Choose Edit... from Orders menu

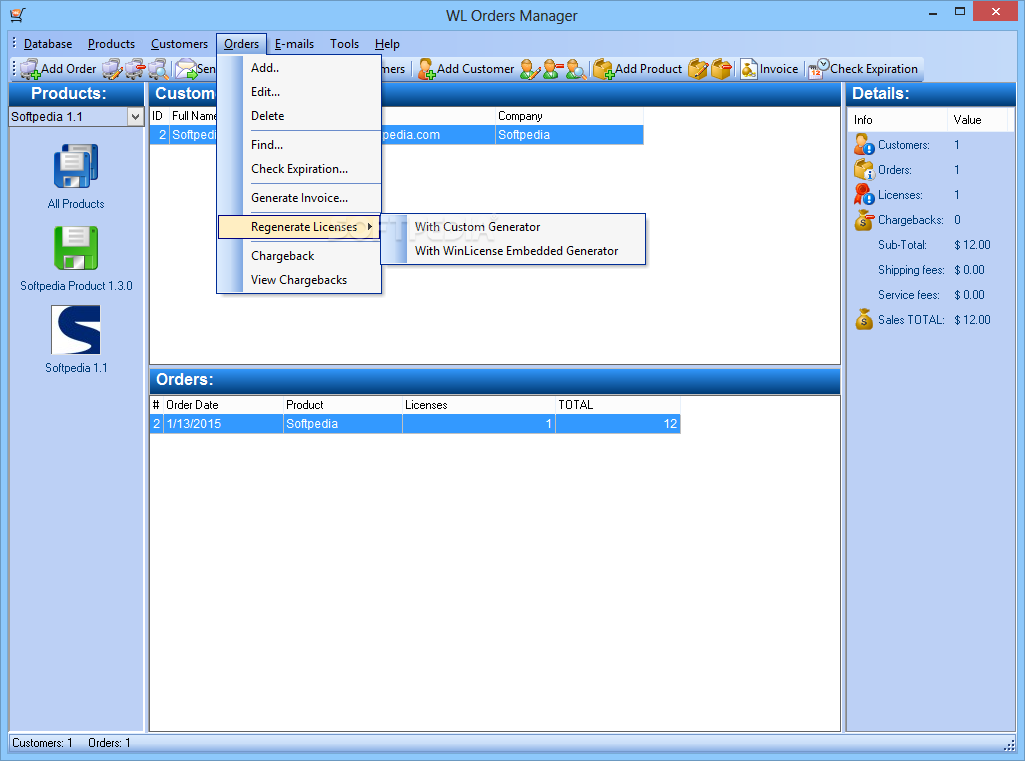(299, 92)
